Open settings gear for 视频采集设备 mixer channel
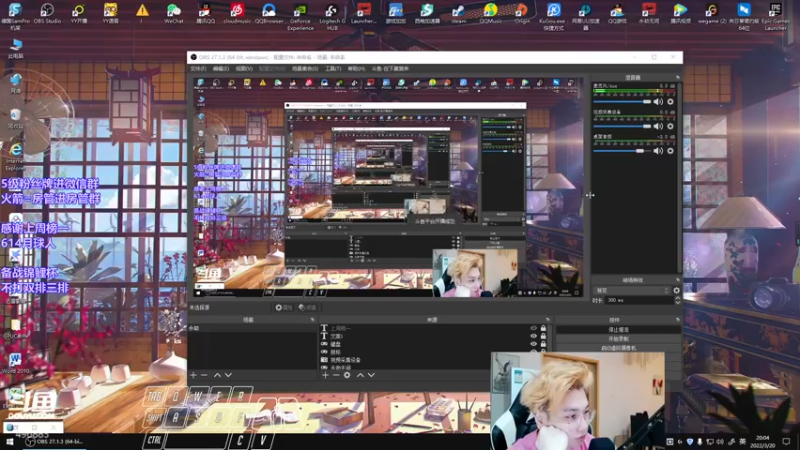 coord(670,126)
